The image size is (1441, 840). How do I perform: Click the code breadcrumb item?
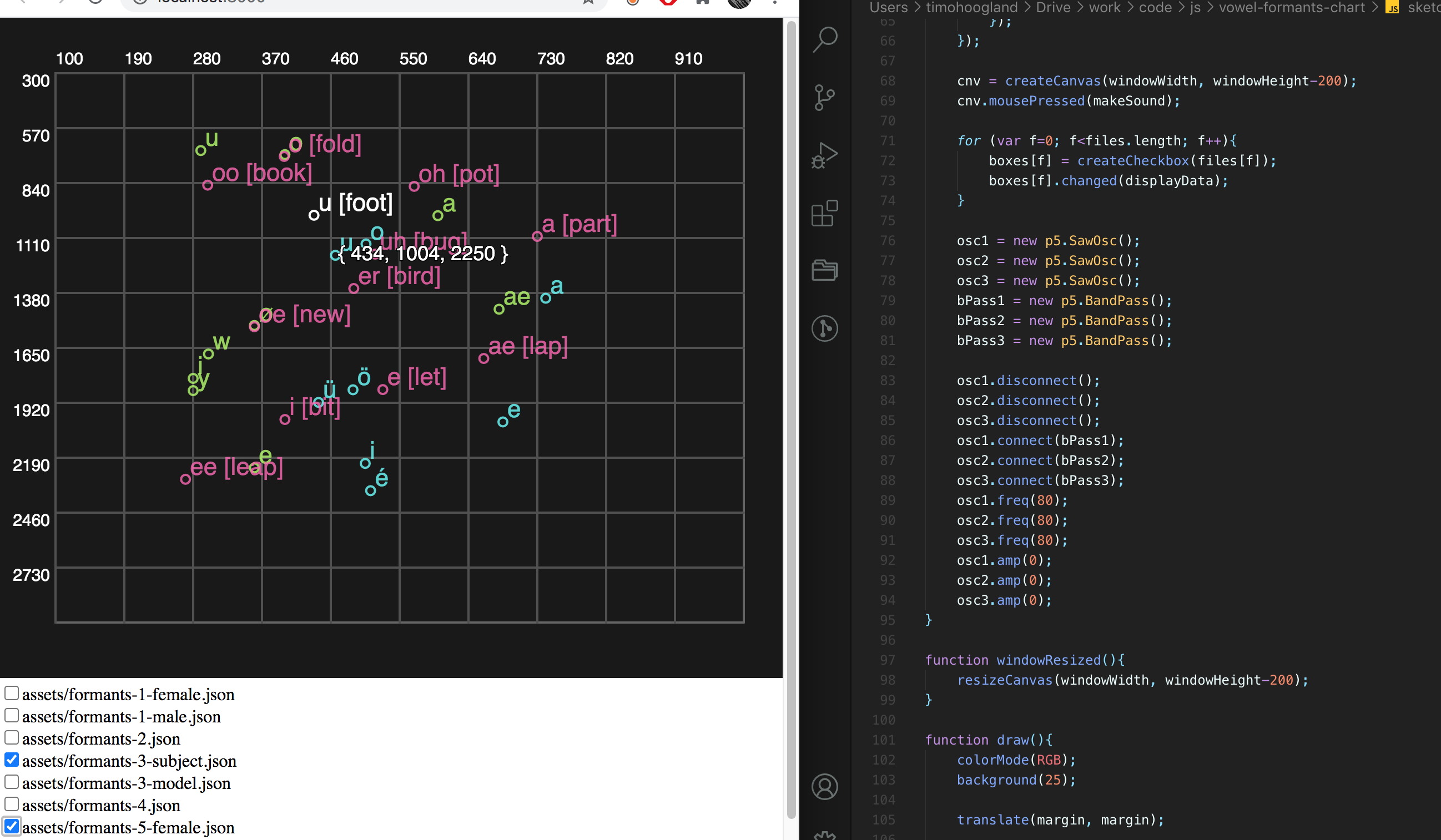pyautogui.click(x=1155, y=7)
